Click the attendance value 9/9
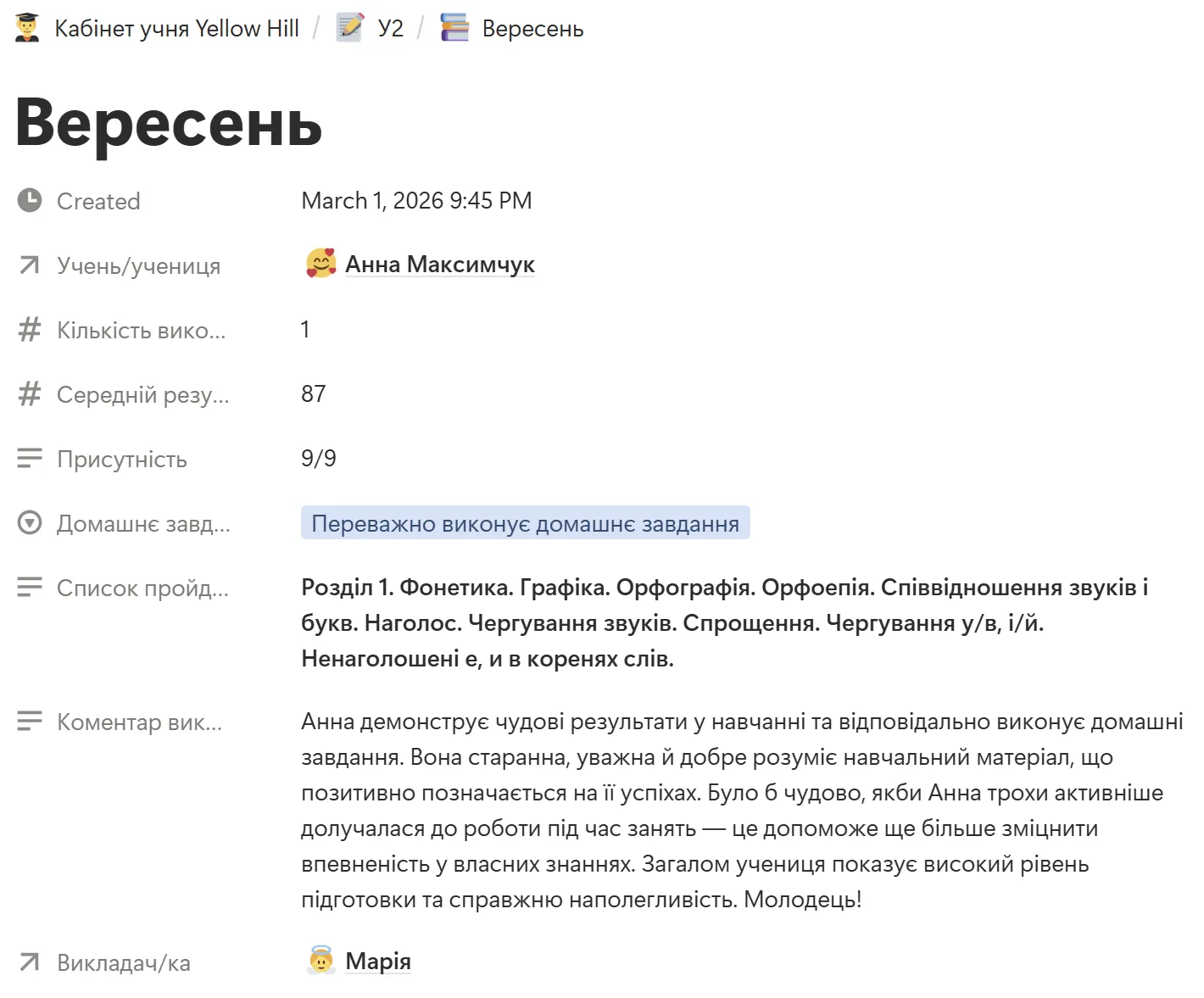The image size is (1204, 998). [319, 459]
